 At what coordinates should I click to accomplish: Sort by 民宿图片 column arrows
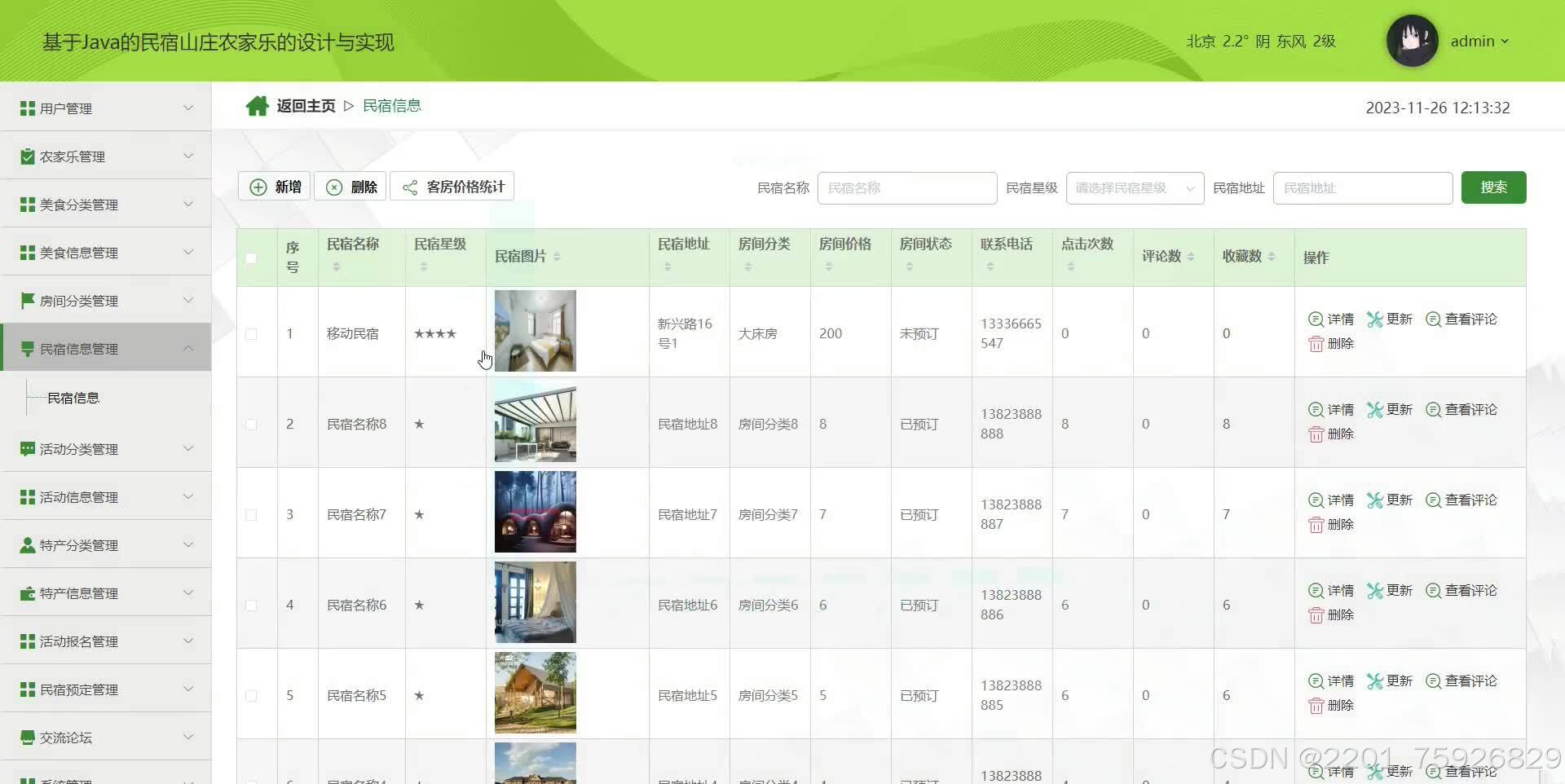tap(557, 257)
